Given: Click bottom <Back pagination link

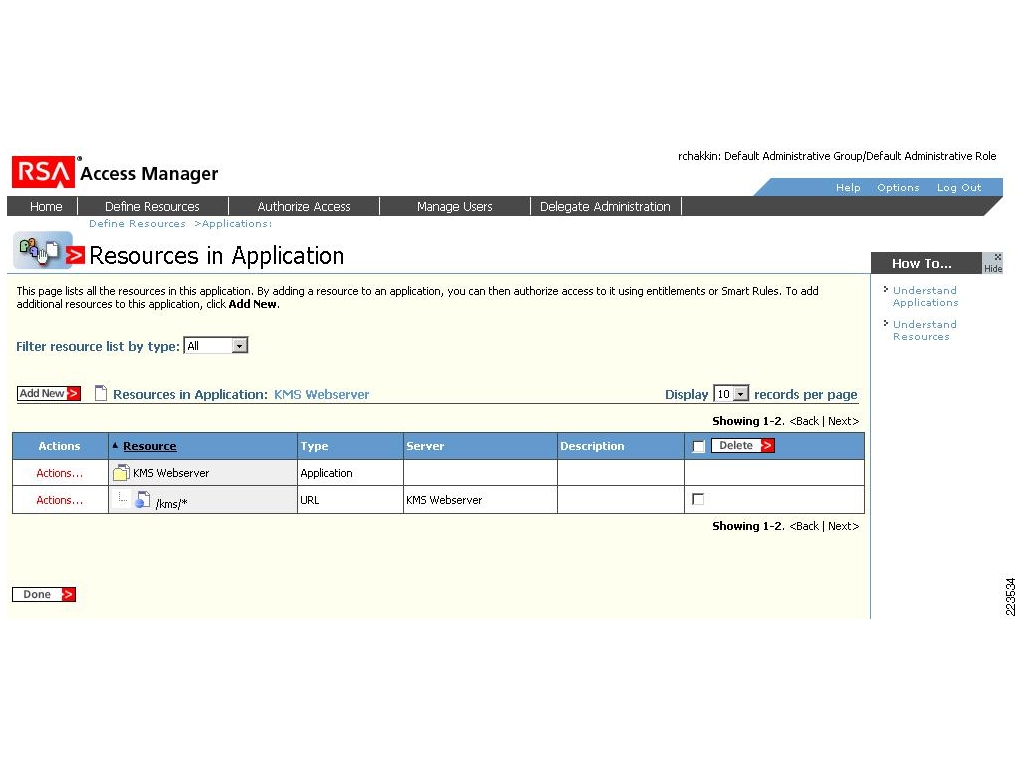Looking at the screenshot, I should coord(804,526).
